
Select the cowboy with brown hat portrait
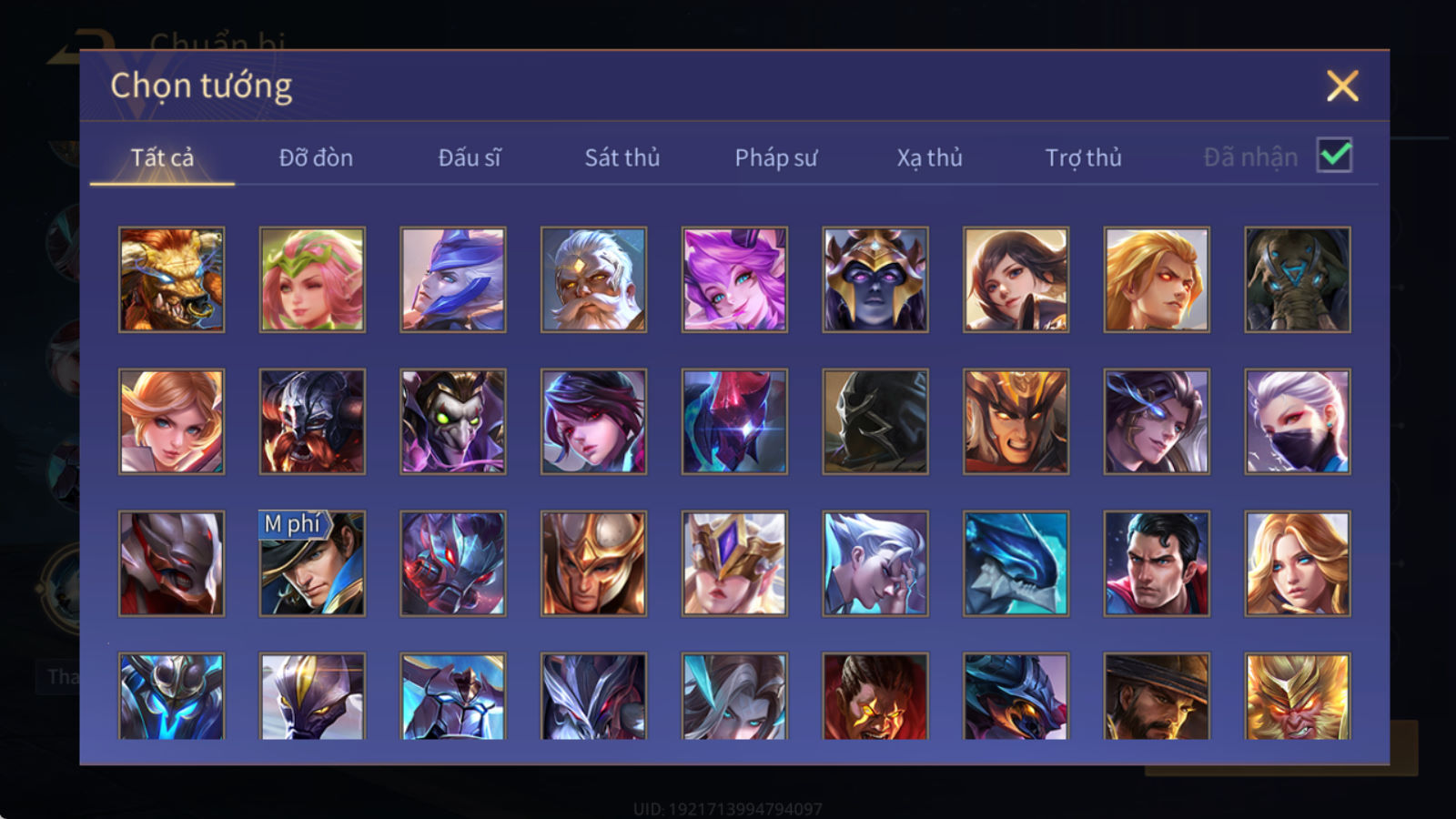1157,696
